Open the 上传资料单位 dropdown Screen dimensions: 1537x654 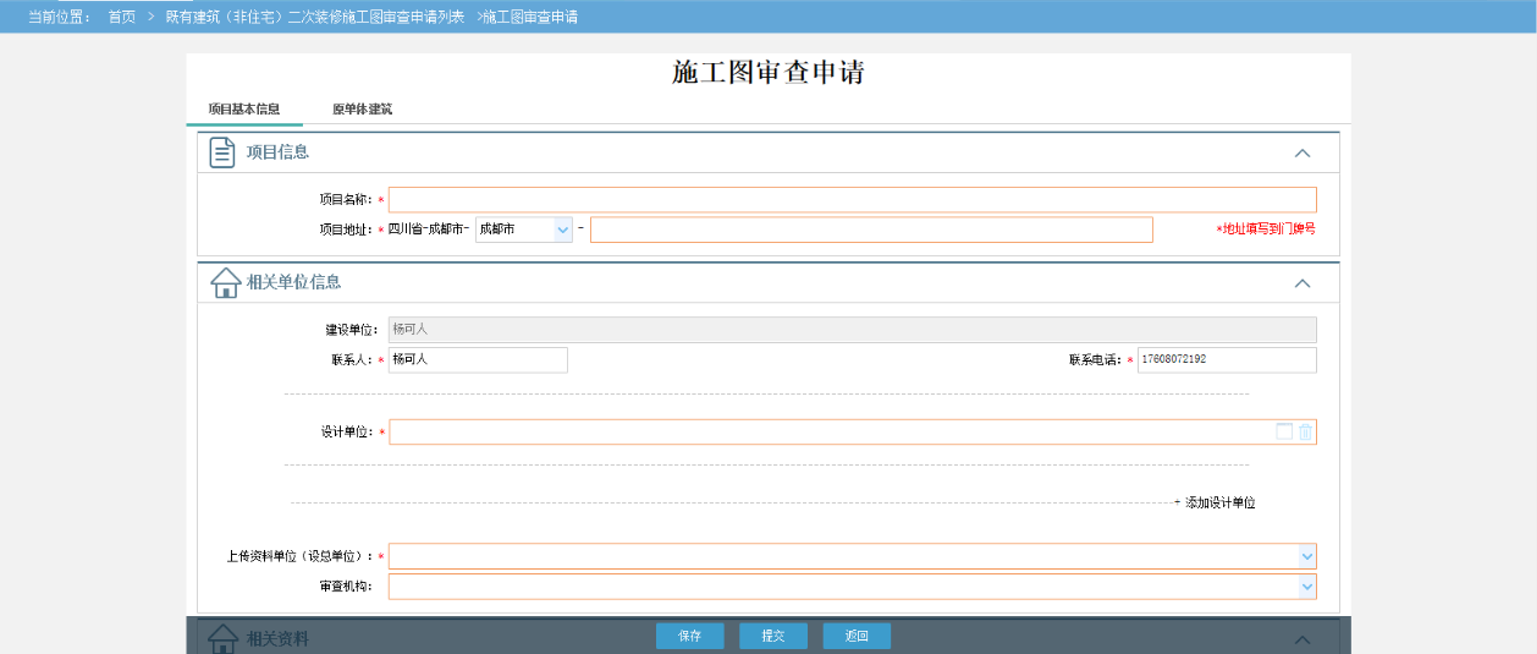pyautogui.click(x=1306, y=556)
